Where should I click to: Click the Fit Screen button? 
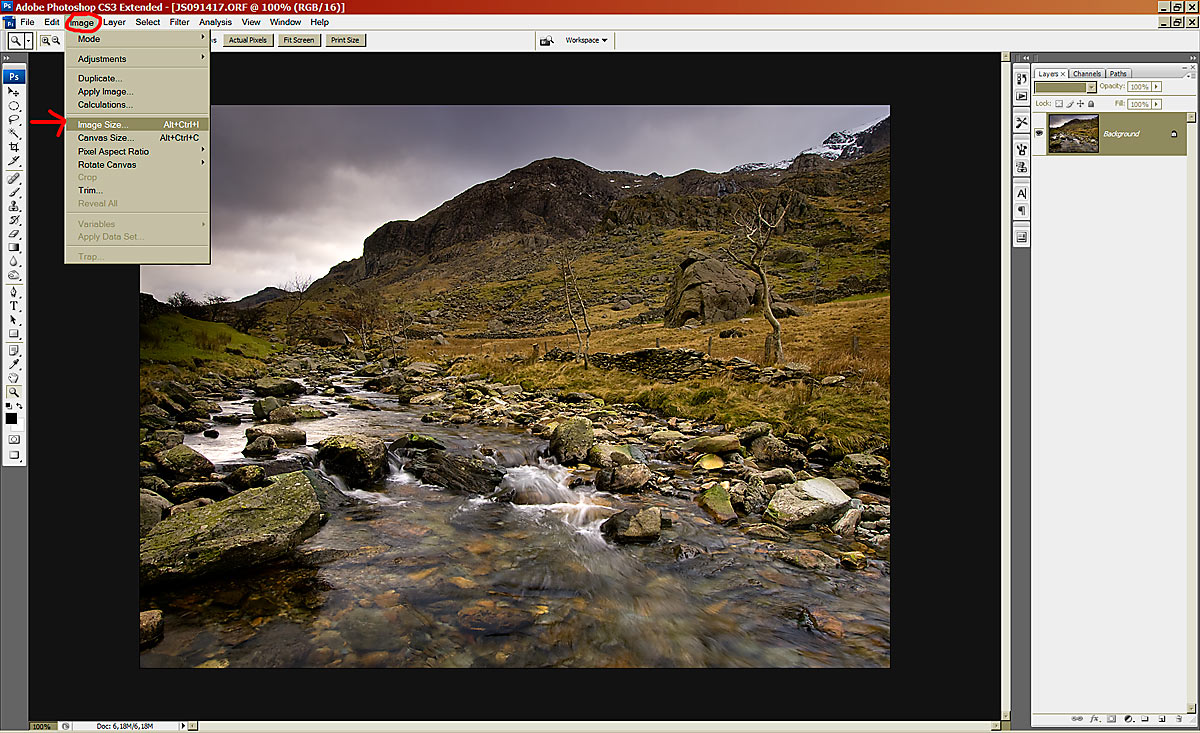(x=298, y=40)
